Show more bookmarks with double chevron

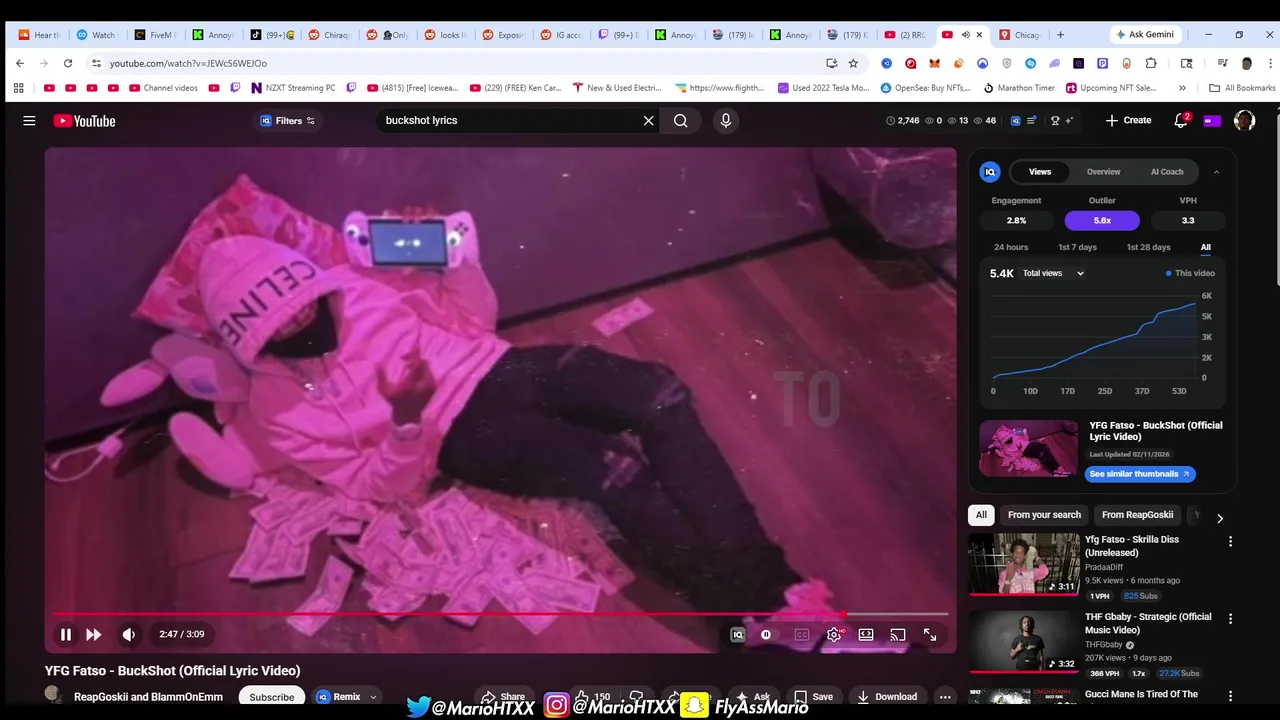click(x=1184, y=88)
